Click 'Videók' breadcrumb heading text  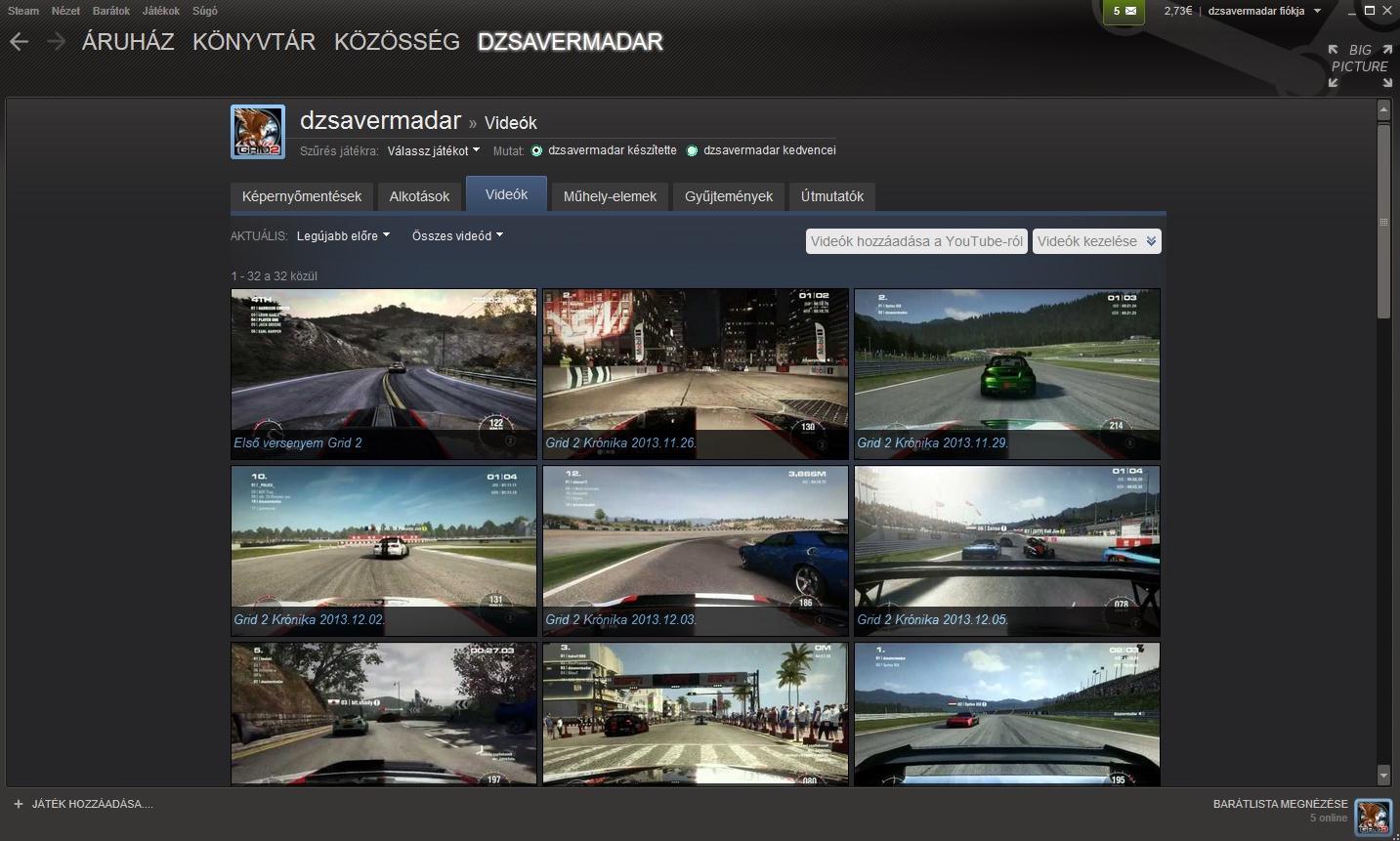point(511,123)
